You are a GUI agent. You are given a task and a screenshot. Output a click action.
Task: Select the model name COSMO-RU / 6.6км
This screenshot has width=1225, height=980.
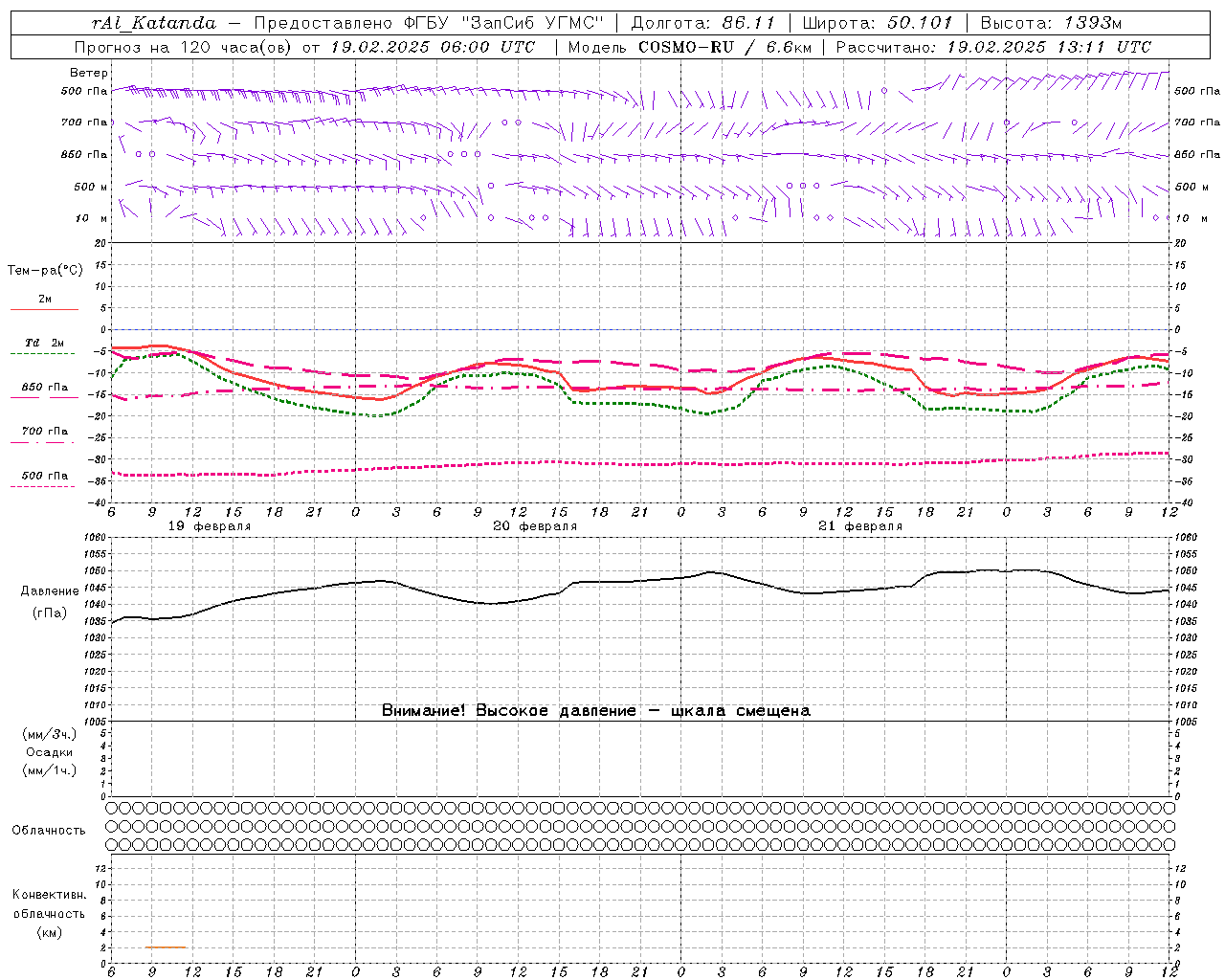[x=724, y=47]
